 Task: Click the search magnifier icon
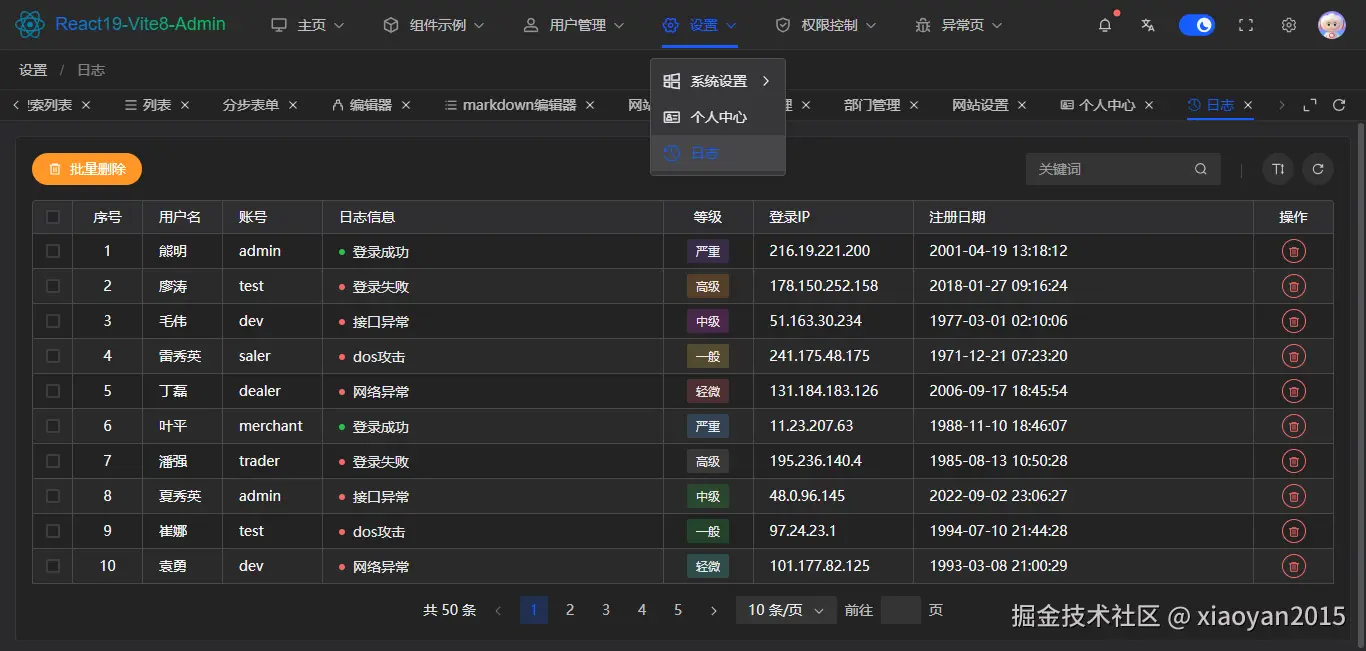[1201, 169]
